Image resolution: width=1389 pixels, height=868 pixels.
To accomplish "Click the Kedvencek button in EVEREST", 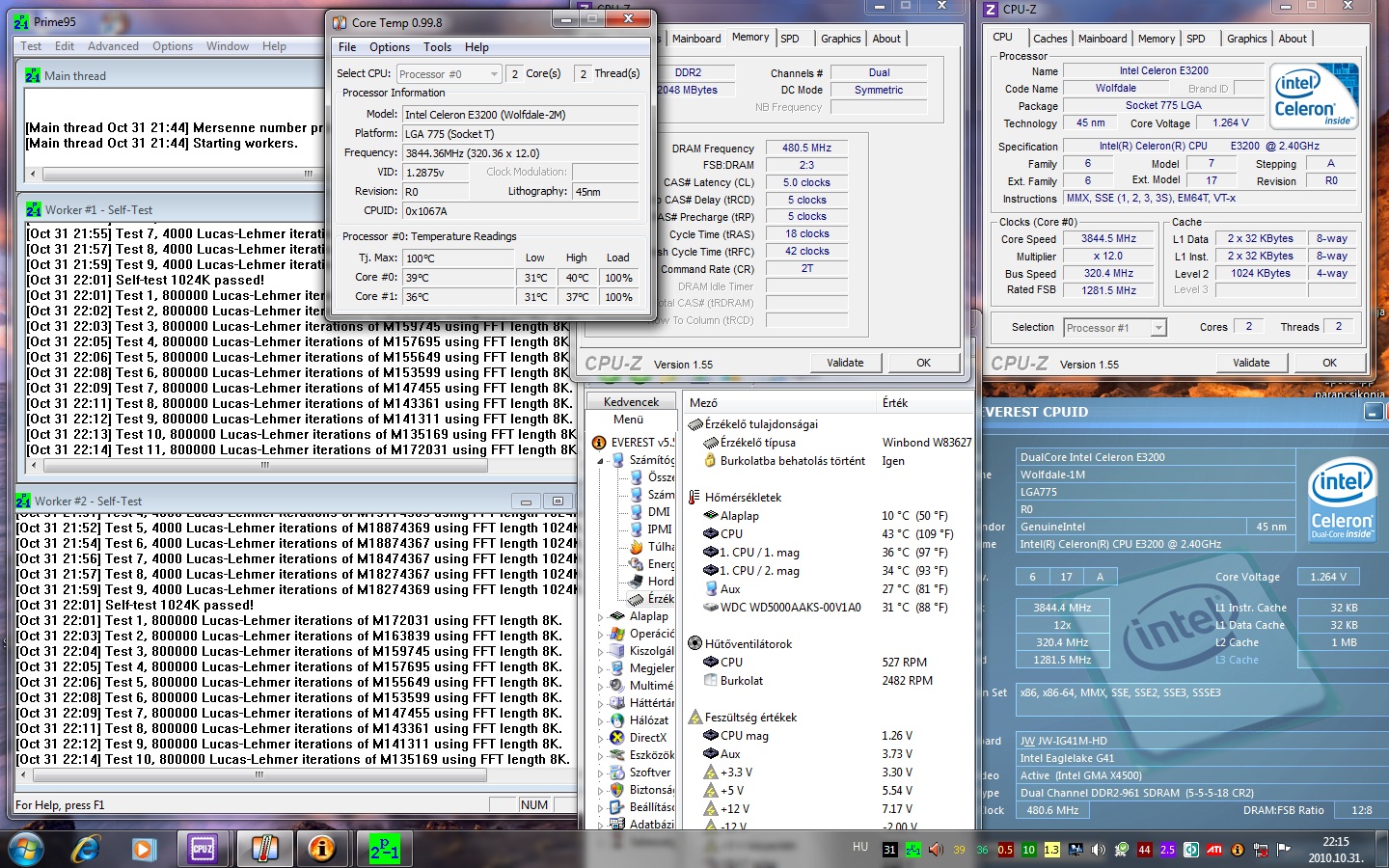I will pyautogui.click(x=631, y=402).
